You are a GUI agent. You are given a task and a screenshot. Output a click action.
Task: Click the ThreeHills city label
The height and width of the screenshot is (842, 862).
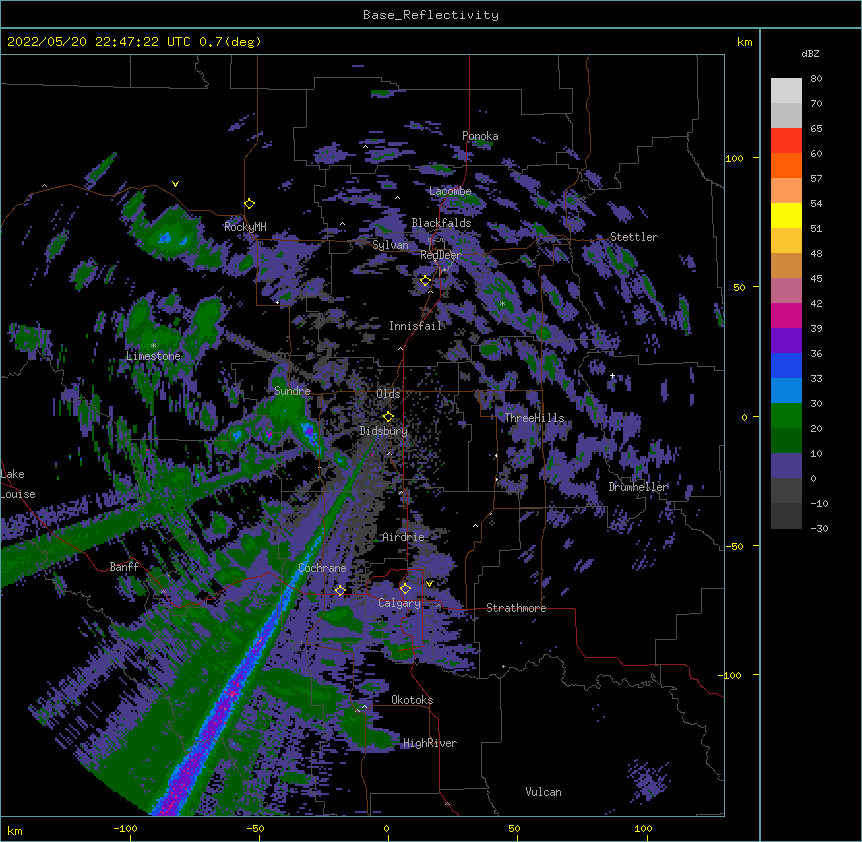click(535, 418)
